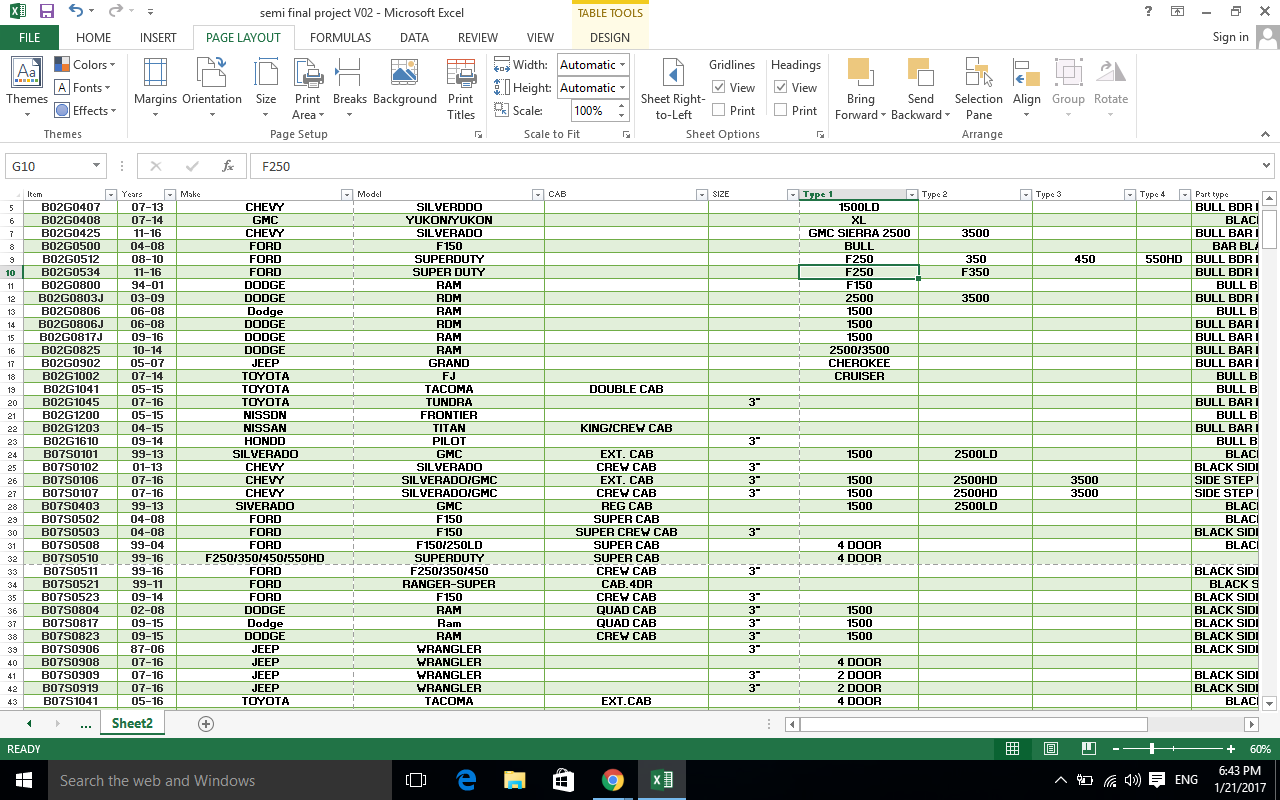
Task: Click the vertical scrollbar thumb
Action: [1270, 229]
